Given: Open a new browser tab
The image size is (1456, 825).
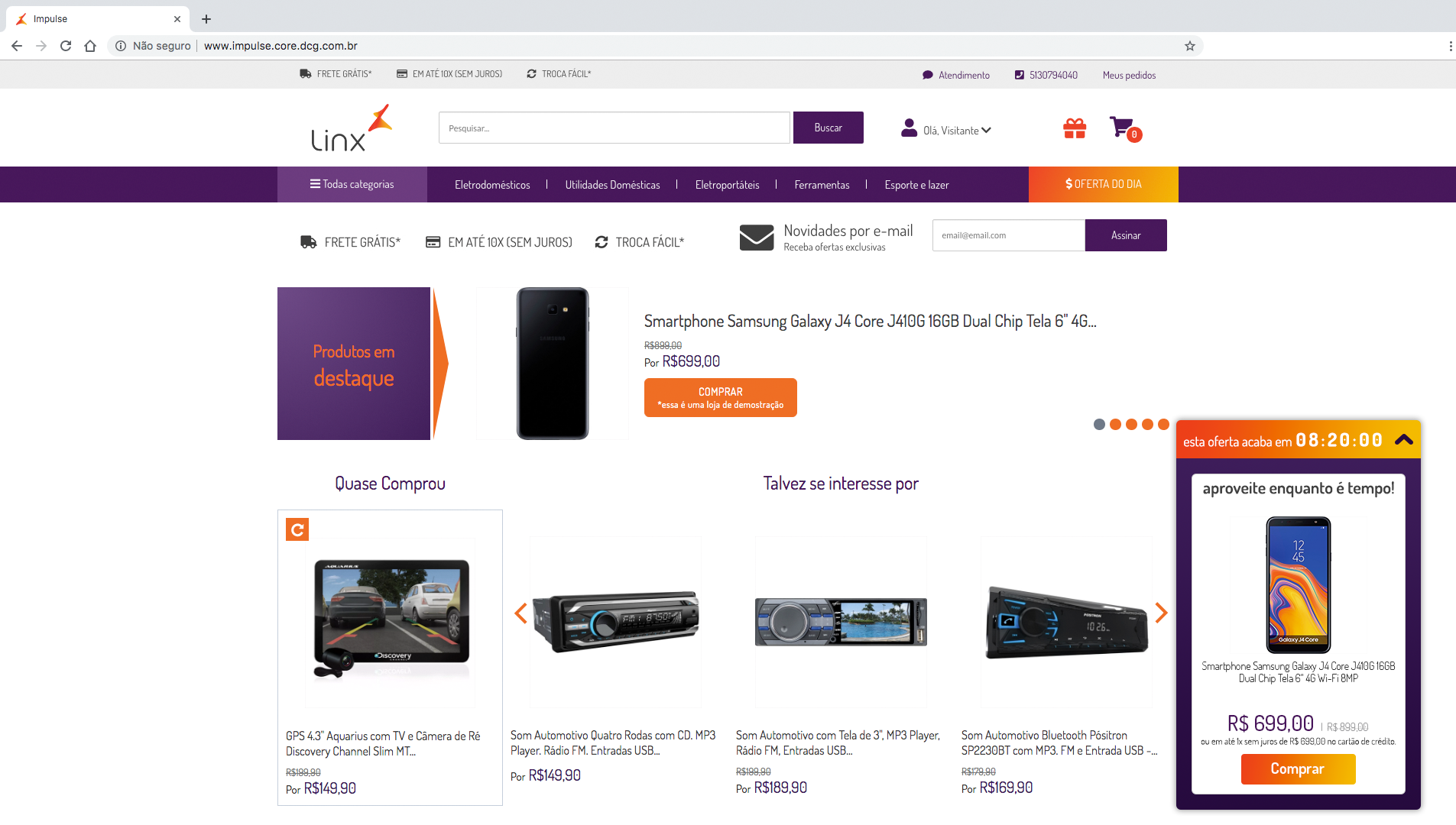Looking at the screenshot, I should point(206,19).
